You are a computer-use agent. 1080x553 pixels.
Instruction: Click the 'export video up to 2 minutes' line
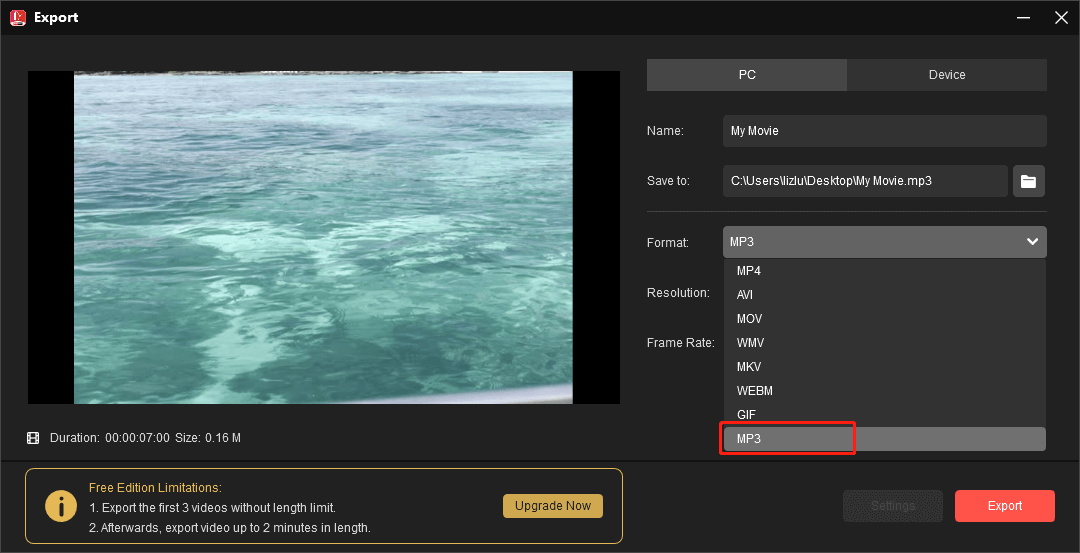[229, 528]
